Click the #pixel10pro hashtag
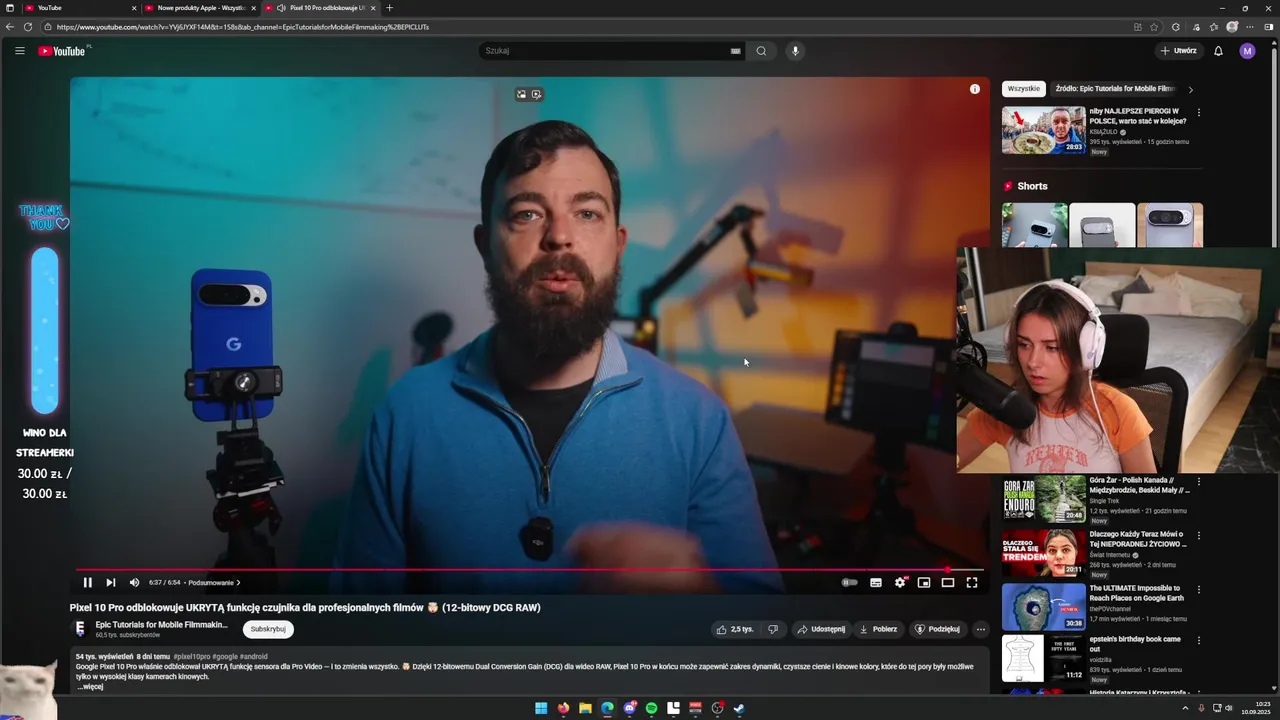 tap(191, 657)
